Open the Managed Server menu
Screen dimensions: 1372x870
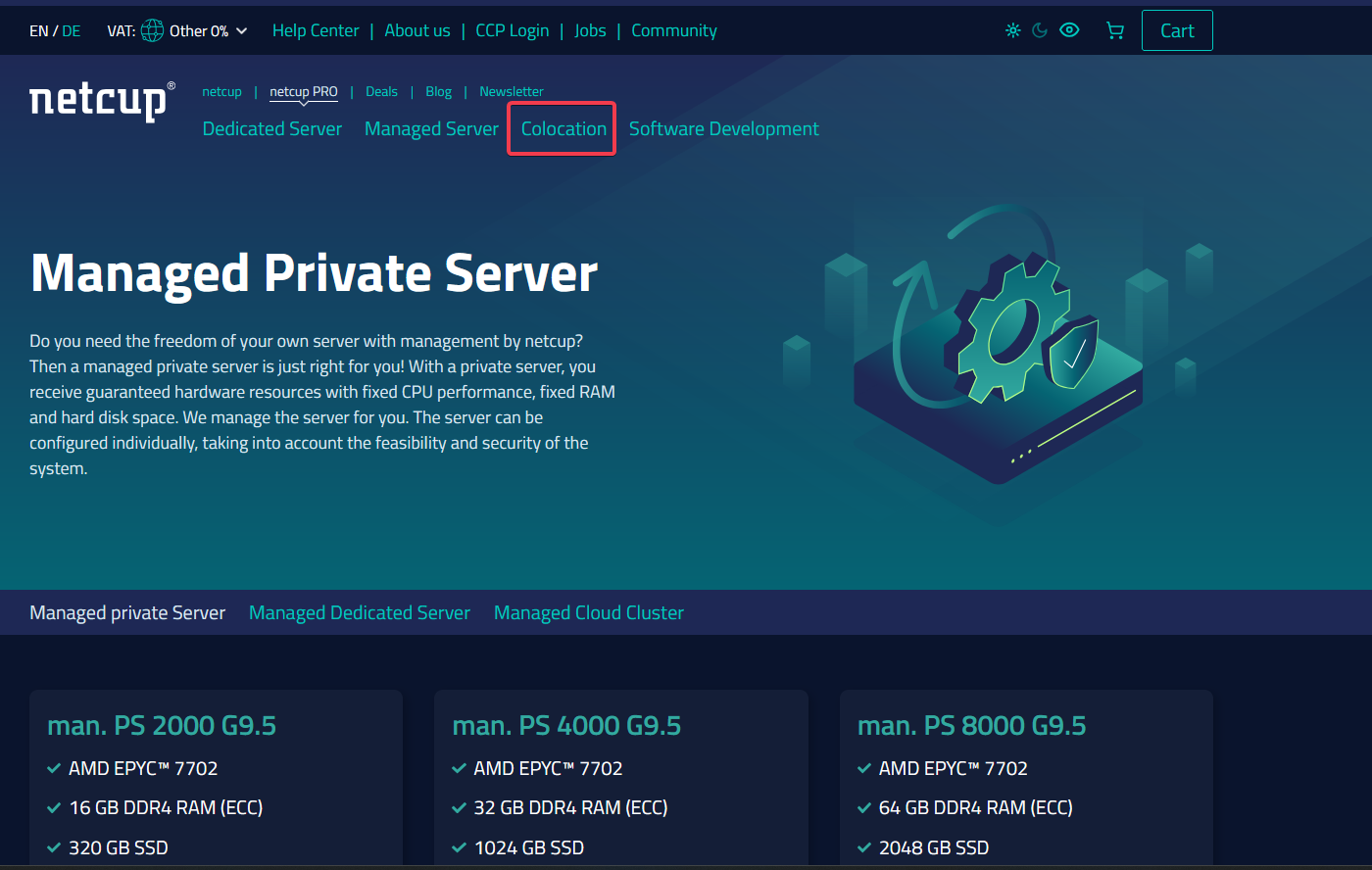[x=431, y=128]
